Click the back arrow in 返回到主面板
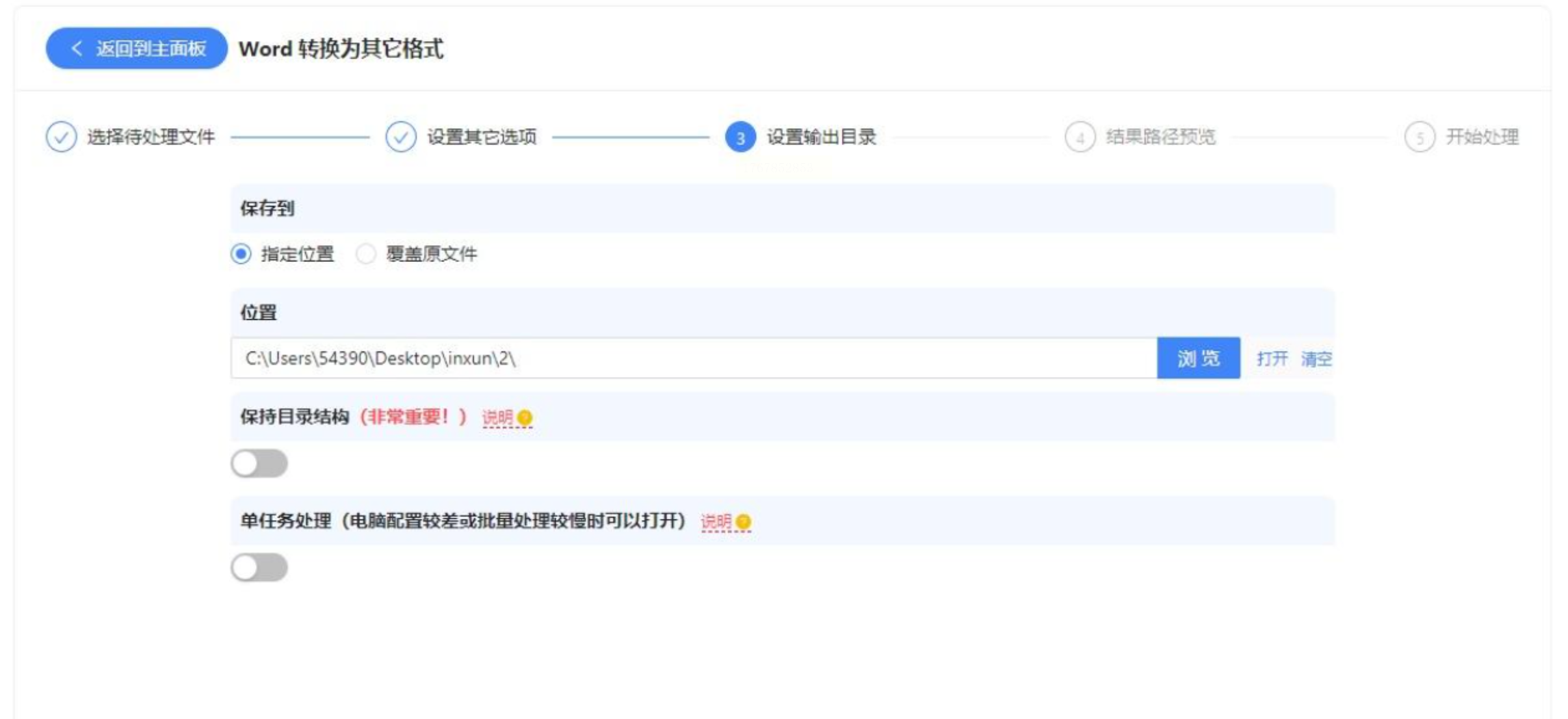This screenshot has height=719, width=1568. point(77,48)
